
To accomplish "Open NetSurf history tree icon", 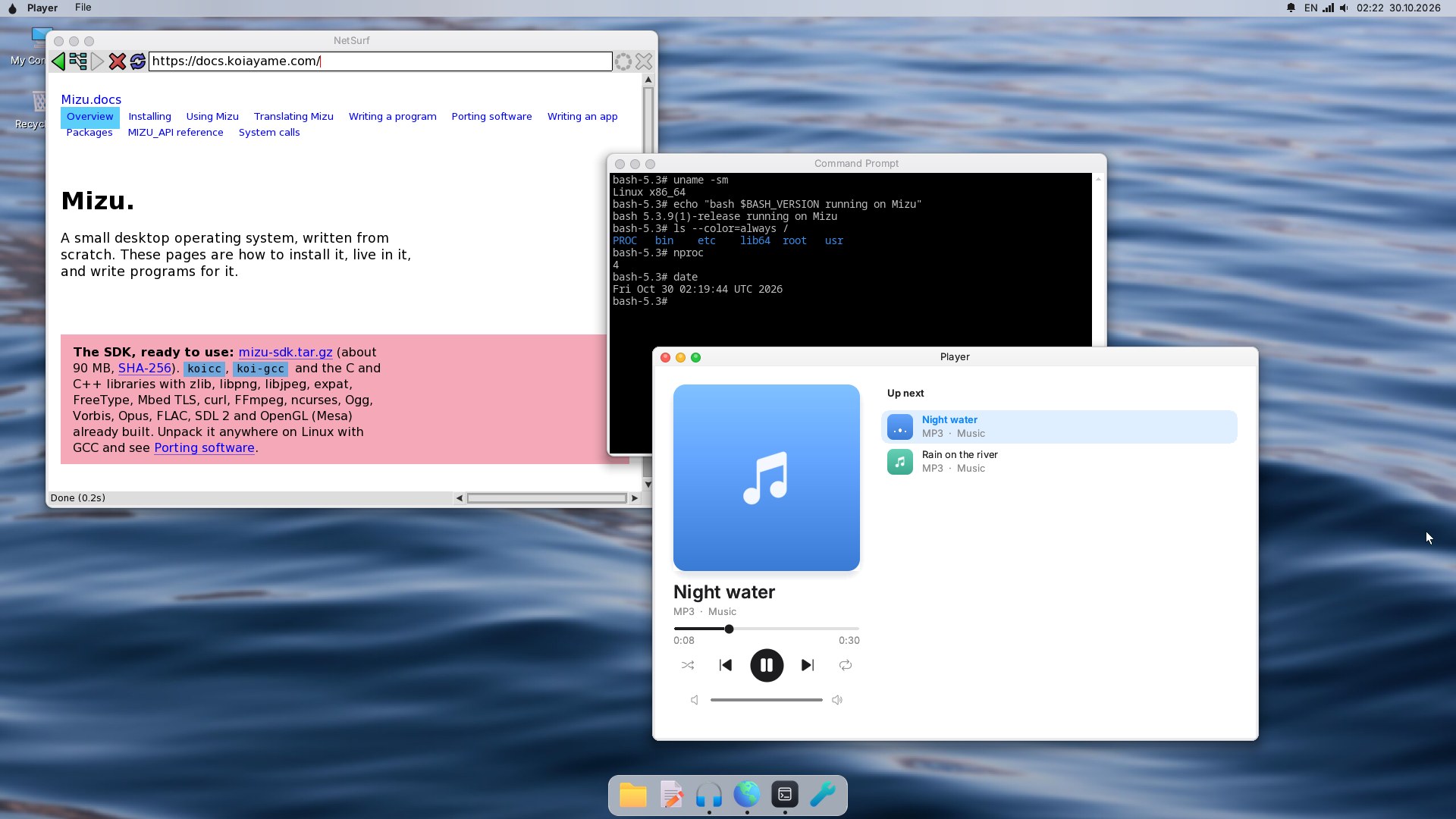I will [x=78, y=61].
